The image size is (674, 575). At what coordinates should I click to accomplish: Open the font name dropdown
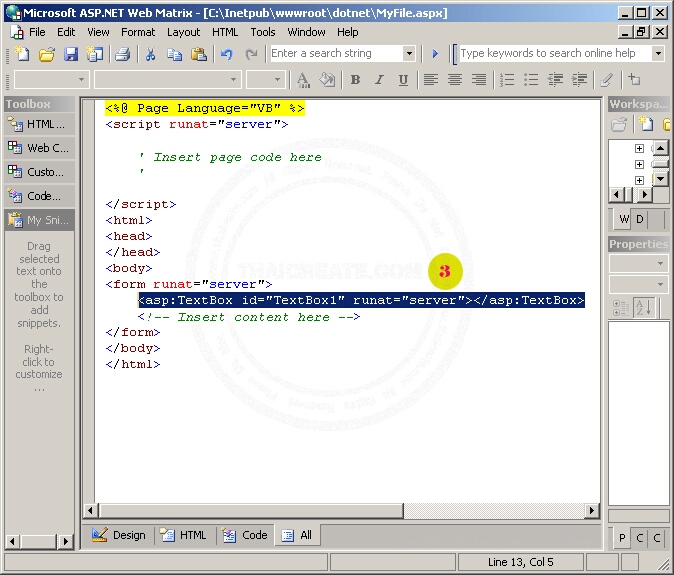(x=233, y=80)
